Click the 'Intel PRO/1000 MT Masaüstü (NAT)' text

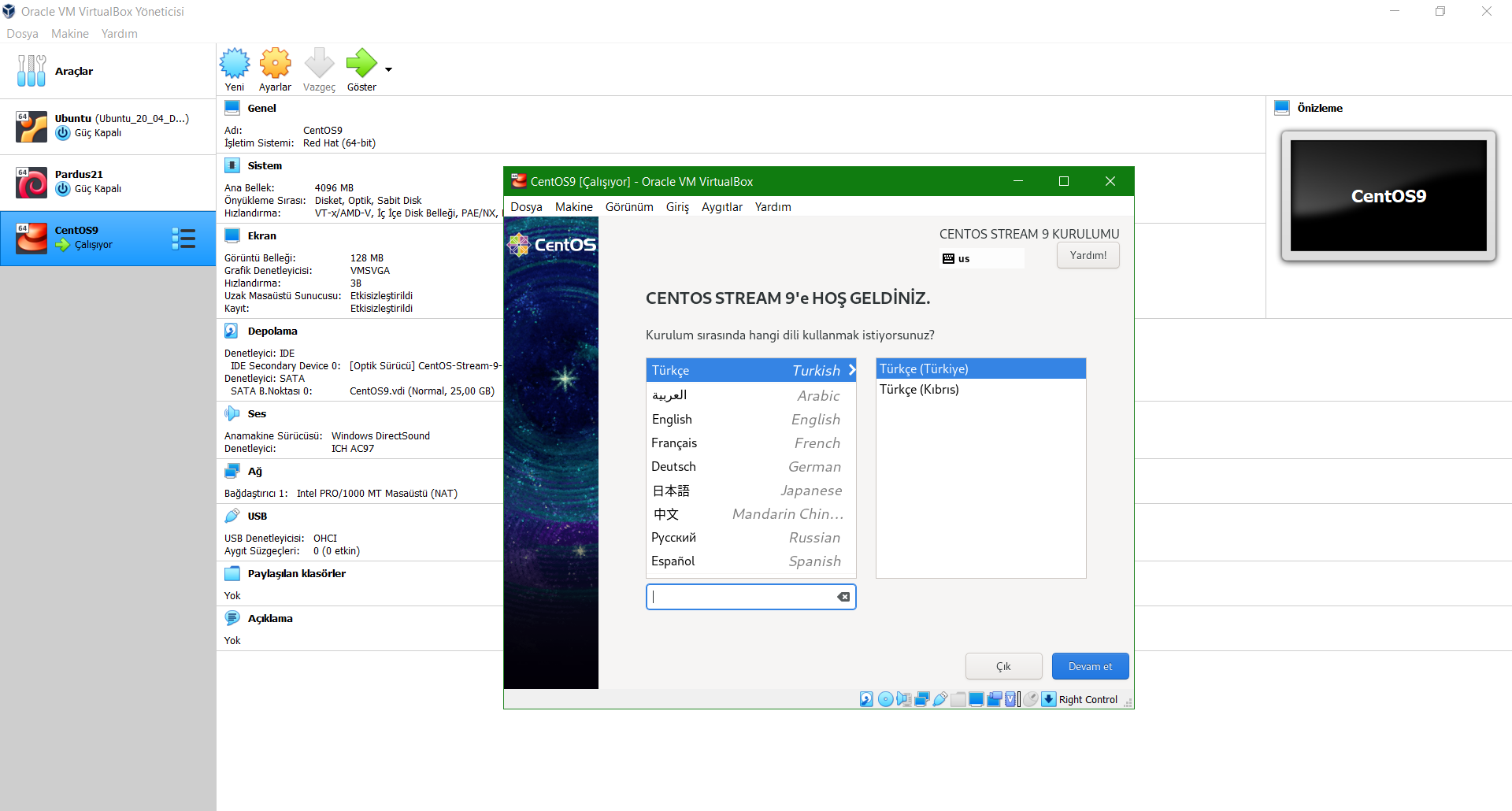pyautogui.click(x=377, y=493)
